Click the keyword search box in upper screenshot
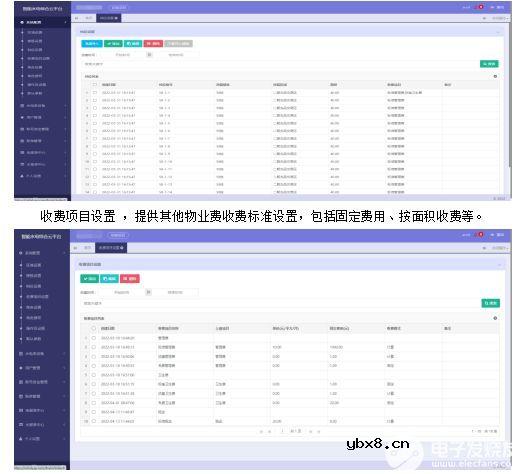 pos(280,64)
